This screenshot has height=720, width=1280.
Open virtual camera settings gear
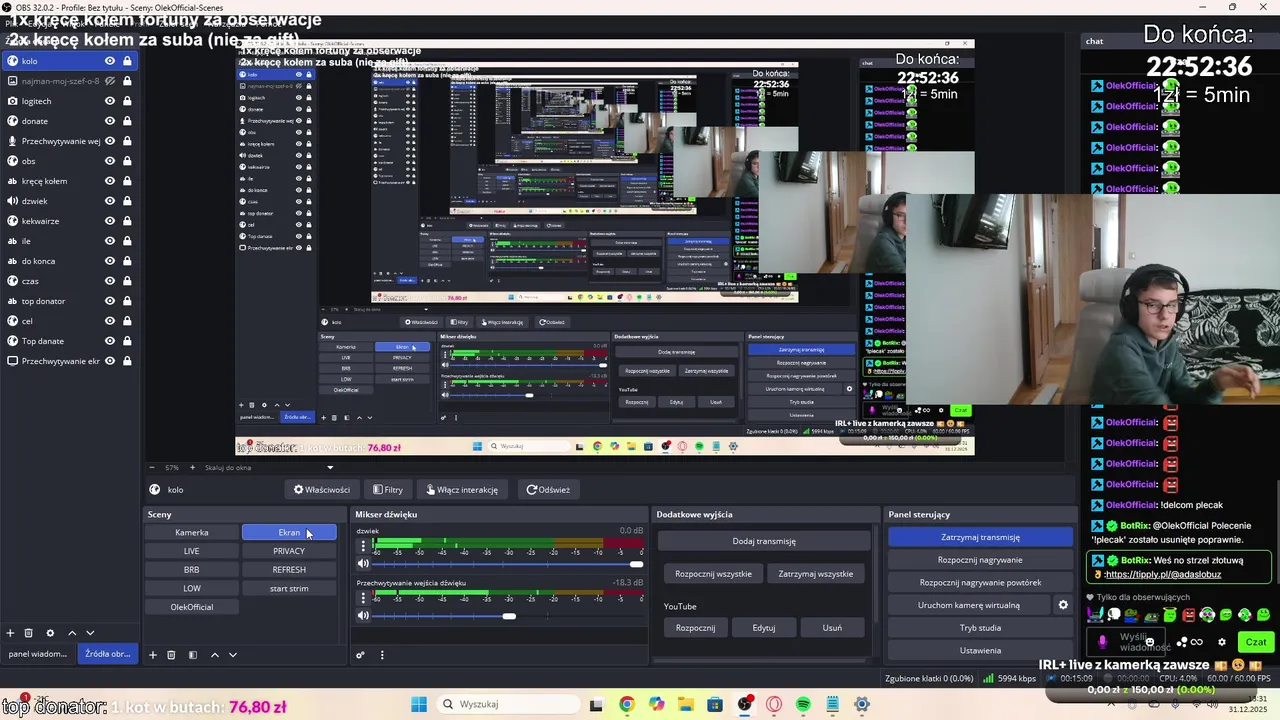click(1063, 605)
